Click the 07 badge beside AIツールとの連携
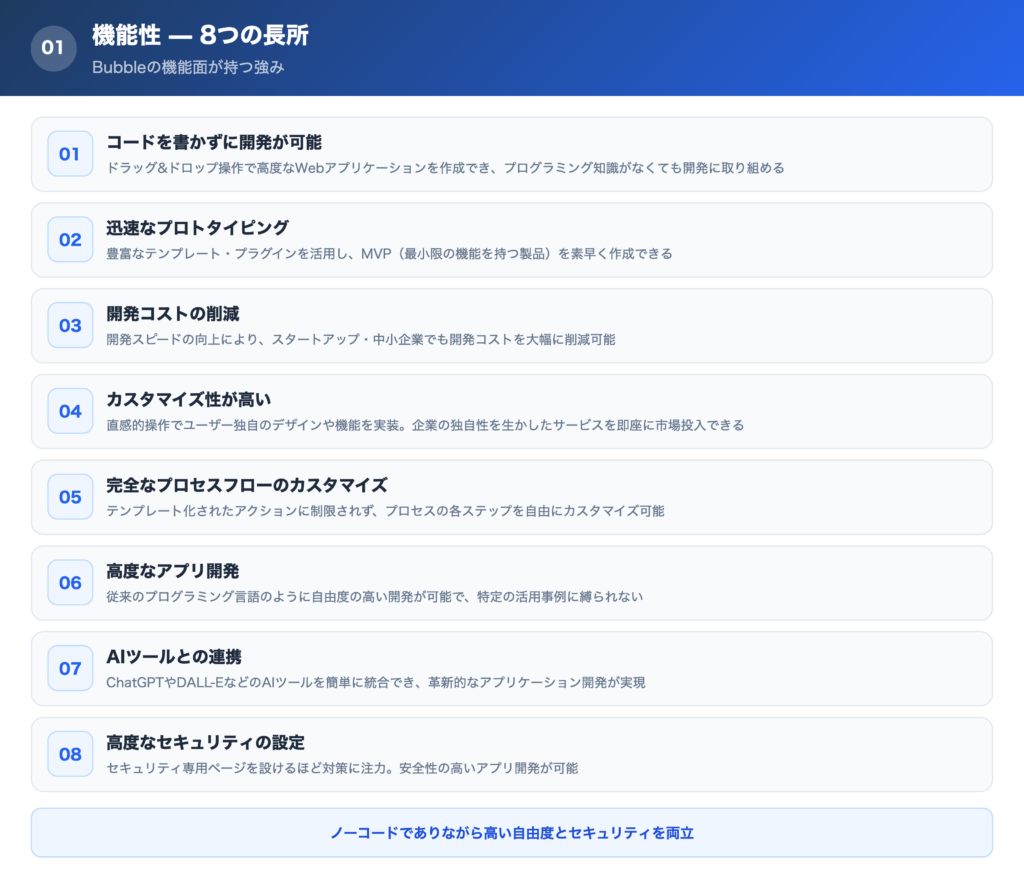The width and height of the screenshot is (1024, 878). (x=69, y=668)
